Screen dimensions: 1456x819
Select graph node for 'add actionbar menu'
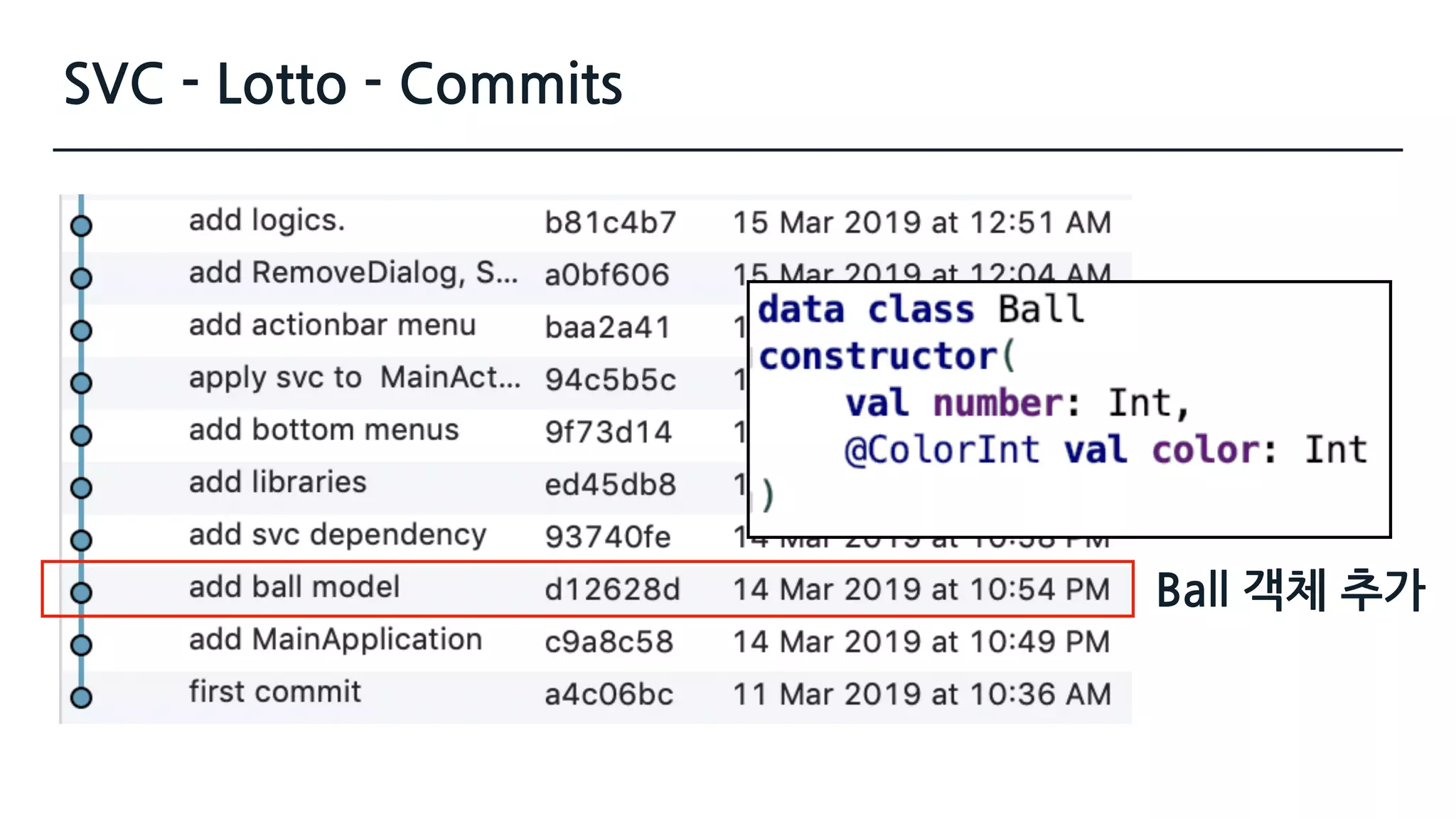(81, 331)
